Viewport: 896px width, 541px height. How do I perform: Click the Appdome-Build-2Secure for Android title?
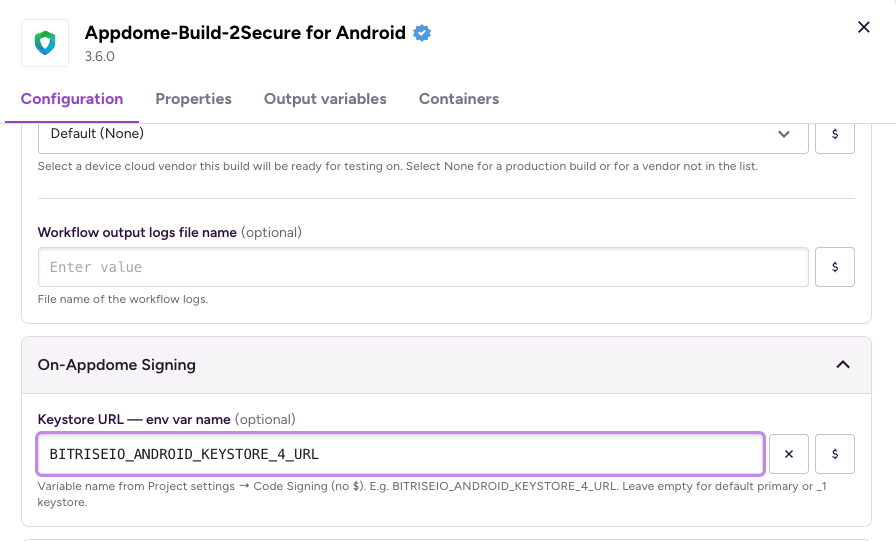(245, 33)
